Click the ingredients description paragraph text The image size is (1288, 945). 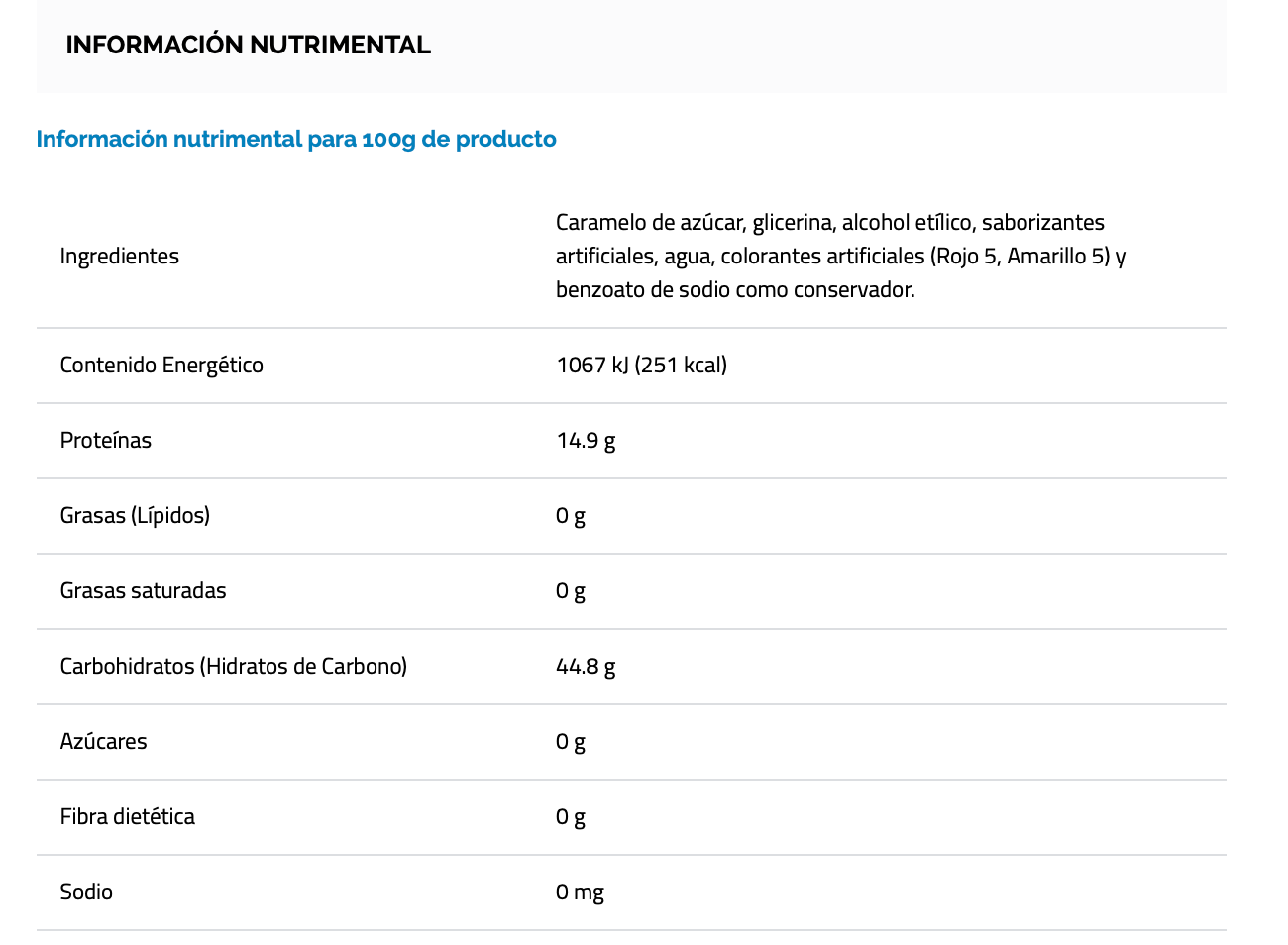point(840,256)
